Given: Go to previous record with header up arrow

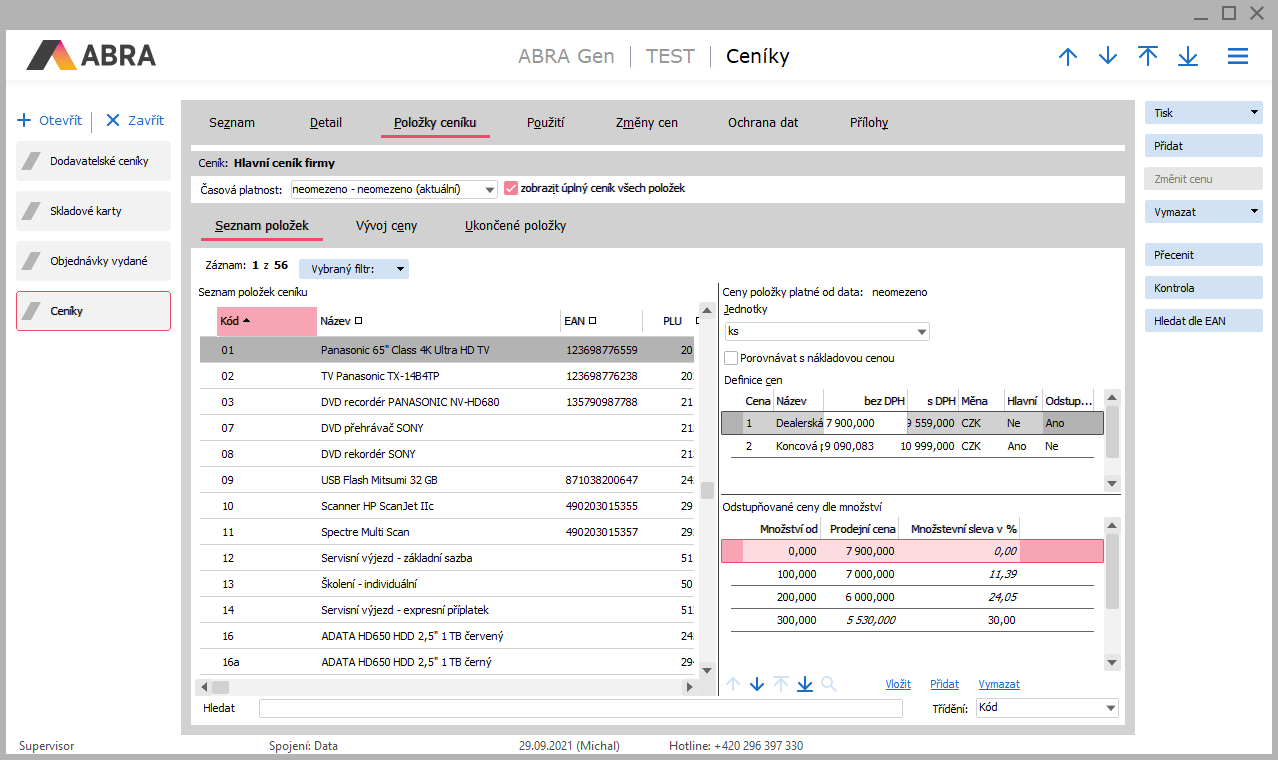Looking at the screenshot, I should tap(1068, 56).
